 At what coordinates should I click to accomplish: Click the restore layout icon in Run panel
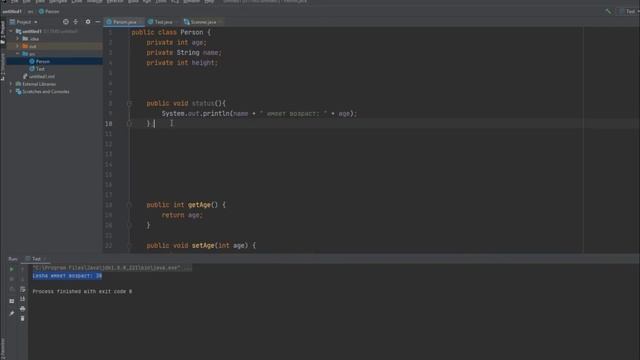11,301
